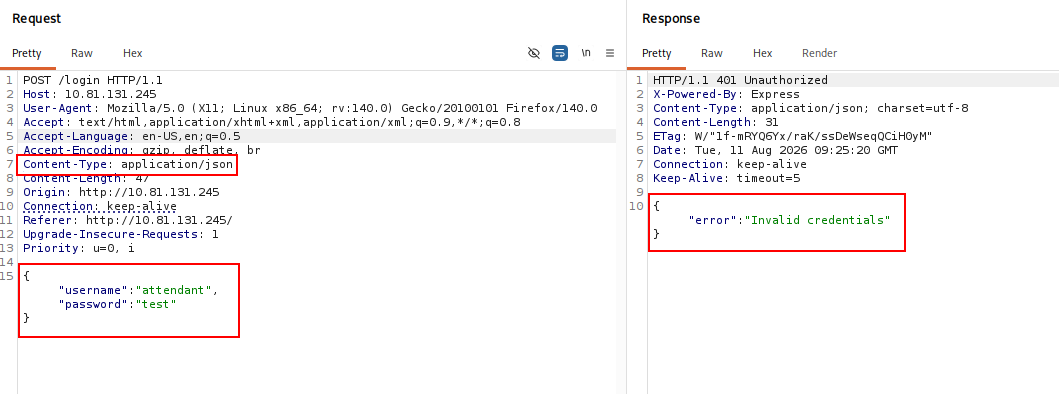Click the Priority: u=0, i line
Image resolution: width=1059 pixels, height=394 pixels.
click(x=79, y=248)
